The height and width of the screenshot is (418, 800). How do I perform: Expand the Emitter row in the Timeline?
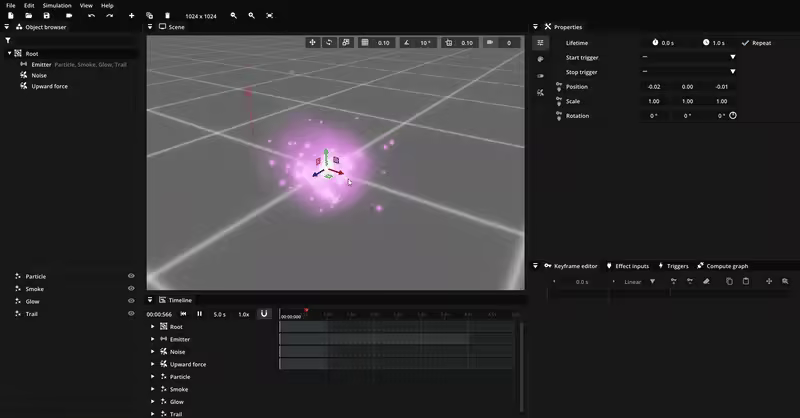click(153, 339)
